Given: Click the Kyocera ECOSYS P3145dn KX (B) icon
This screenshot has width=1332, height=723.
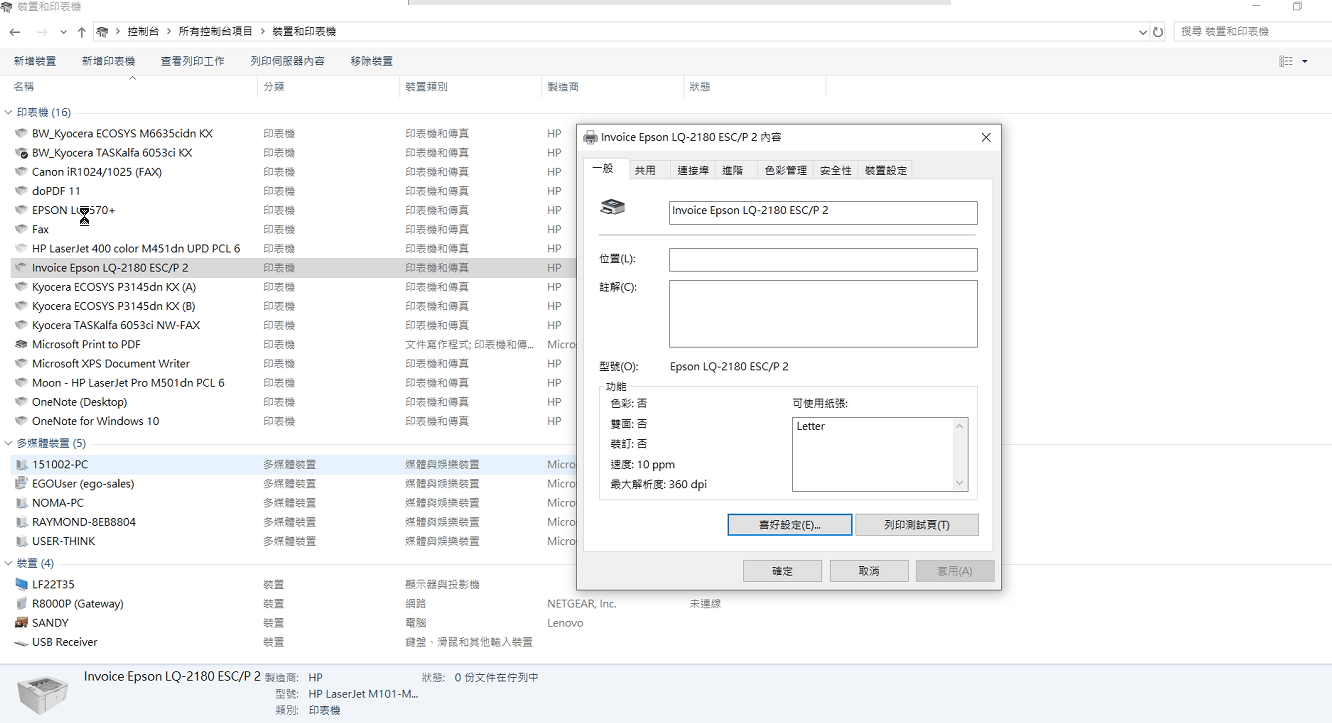Looking at the screenshot, I should [22, 306].
